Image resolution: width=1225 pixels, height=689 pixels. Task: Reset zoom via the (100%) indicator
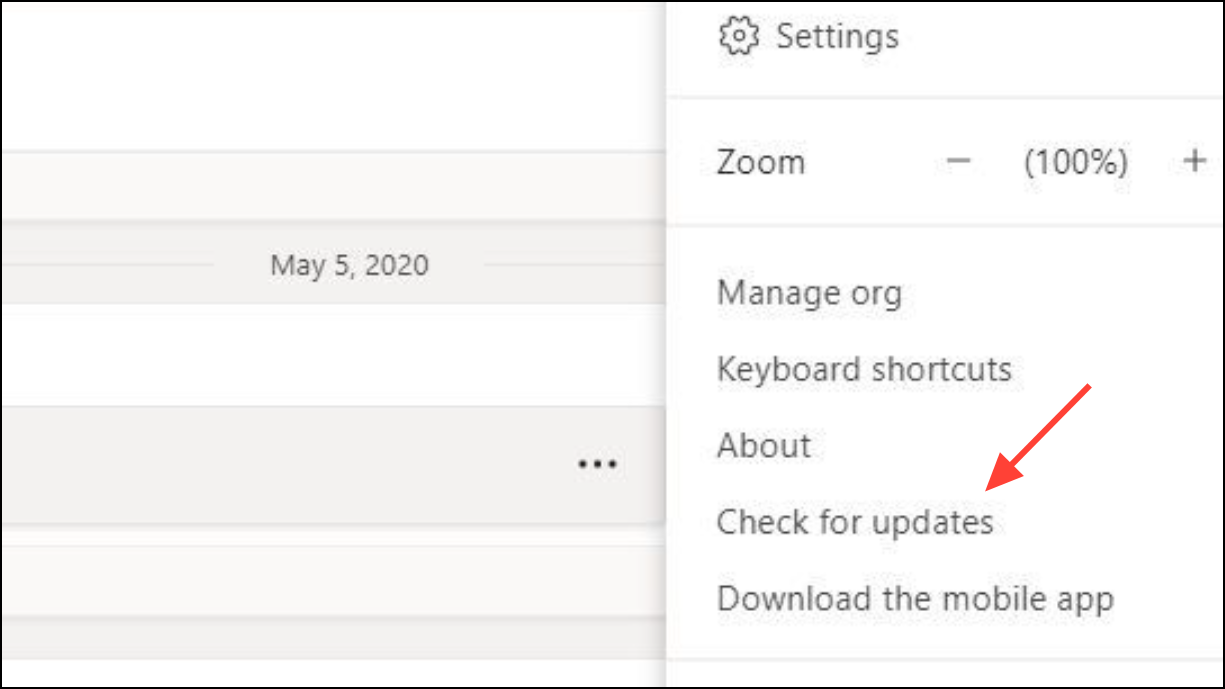[1075, 162]
